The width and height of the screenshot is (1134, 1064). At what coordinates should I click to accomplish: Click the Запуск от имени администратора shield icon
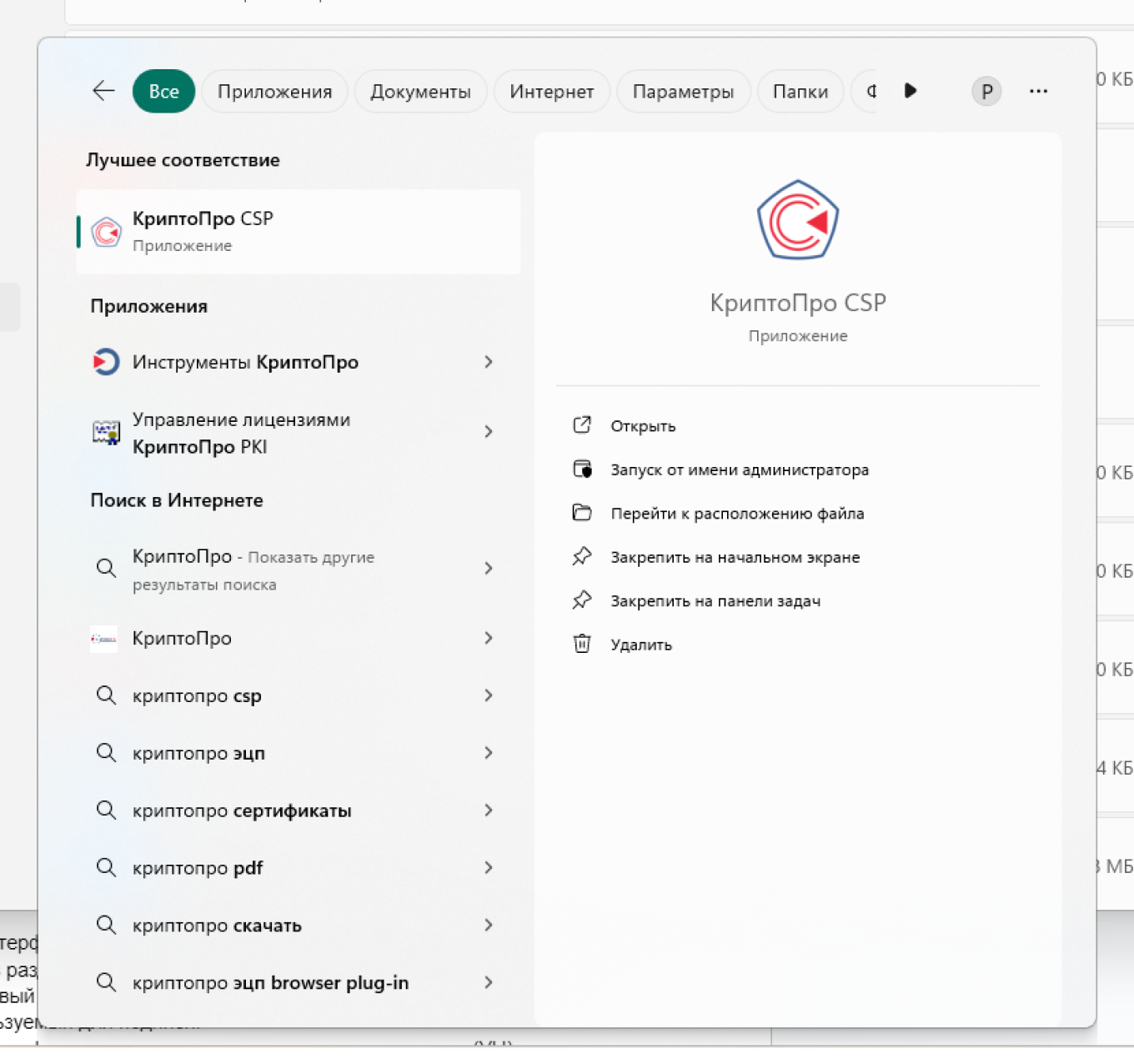583,469
